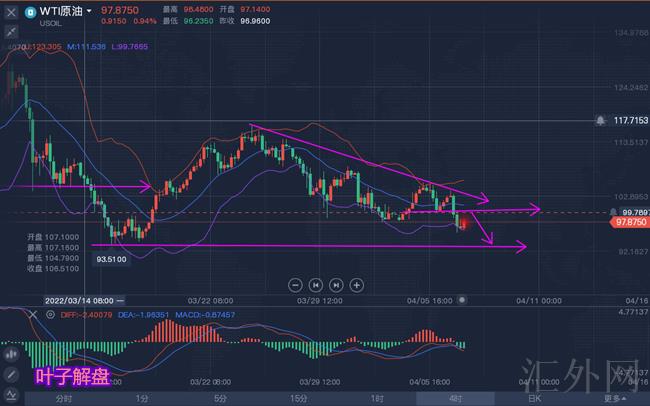Click the L:99.7665 Bollinger lower value

(x=129, y=47)
